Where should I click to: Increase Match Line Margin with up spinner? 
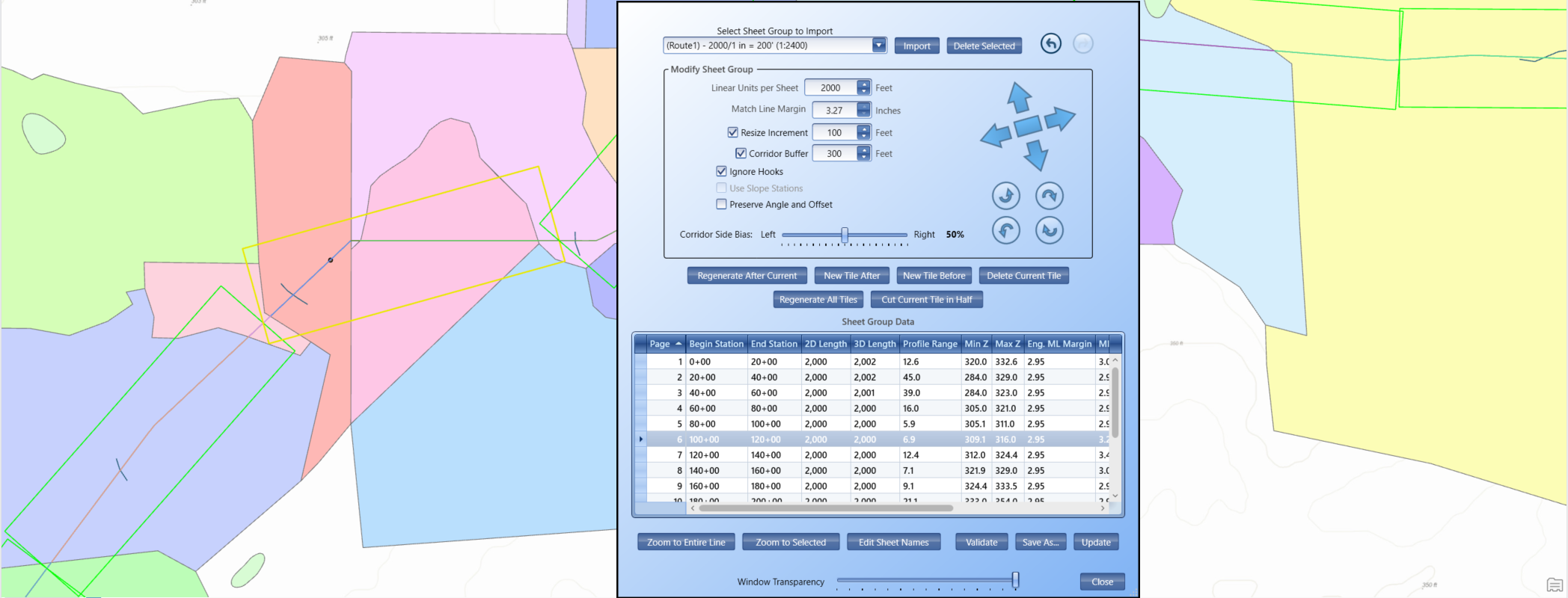click(864, 106)
